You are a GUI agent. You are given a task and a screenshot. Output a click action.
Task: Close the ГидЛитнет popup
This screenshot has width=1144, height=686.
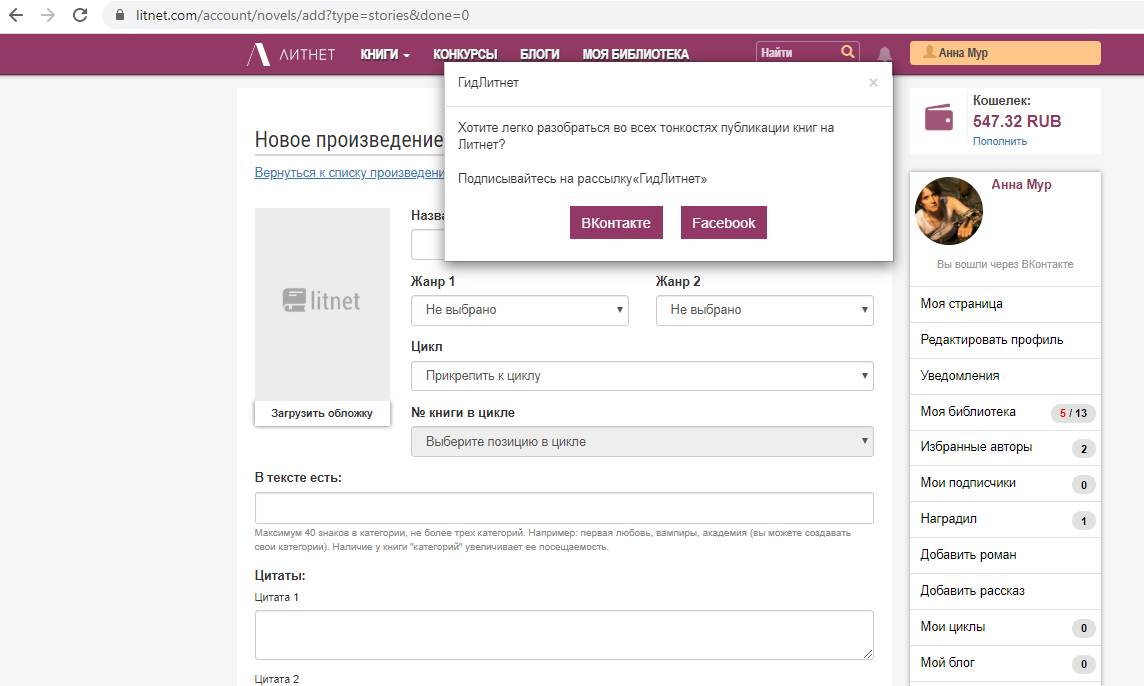click(873, 83)
